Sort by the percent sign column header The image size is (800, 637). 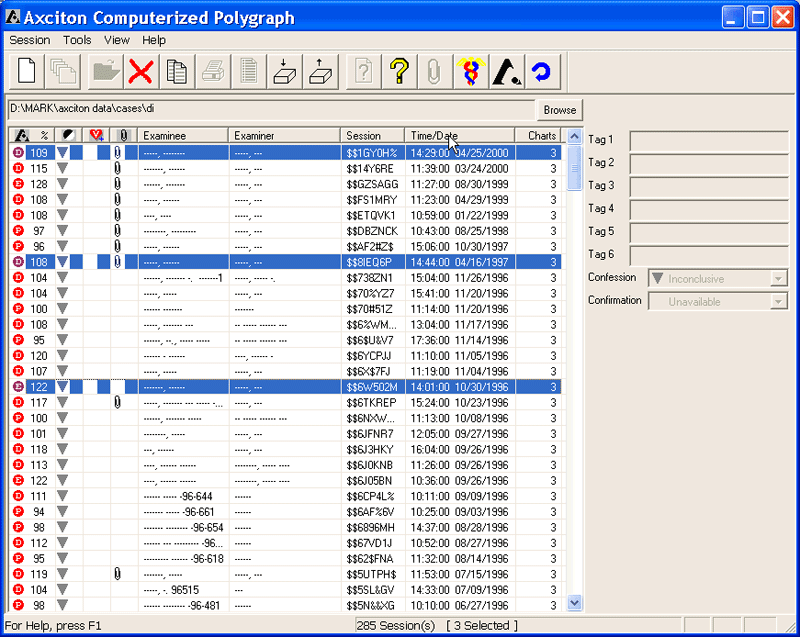(44, 136)
